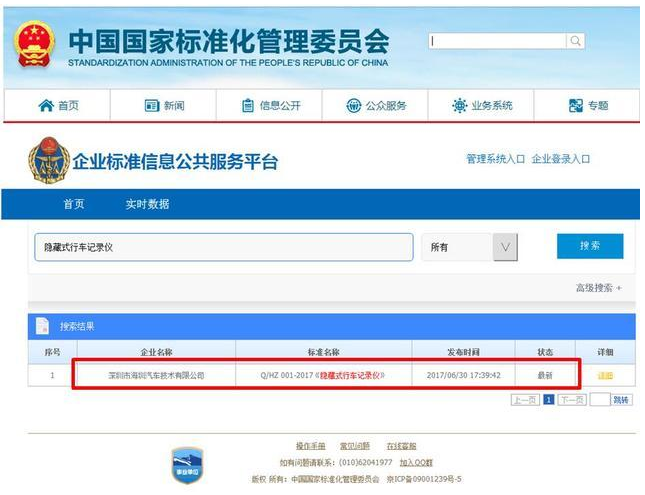The image size is (645, 495).
Task: Switch to the 实时数据 tab
Action: [x=147, y=204]
